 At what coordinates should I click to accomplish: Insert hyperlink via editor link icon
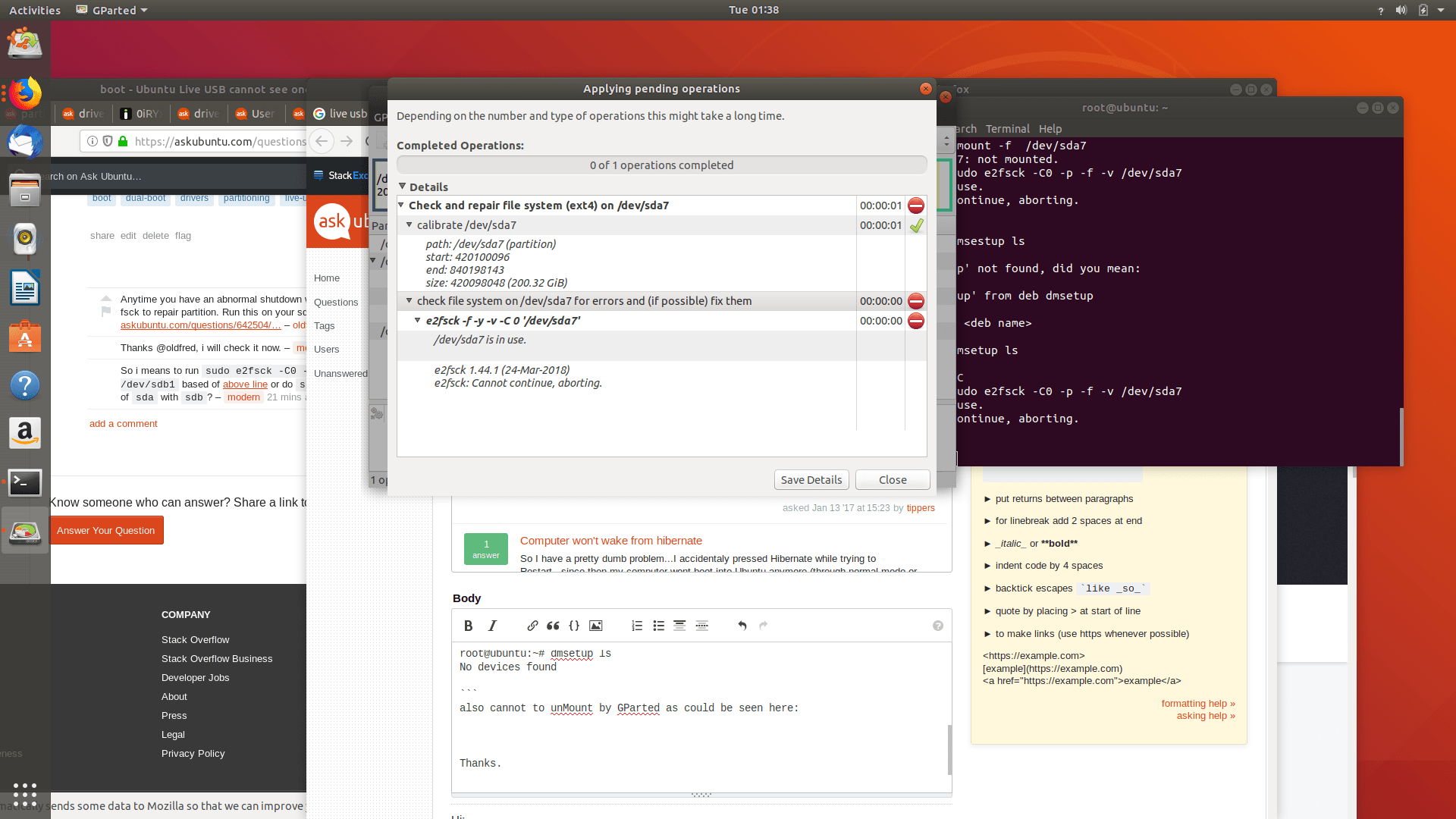pos(532,626)
